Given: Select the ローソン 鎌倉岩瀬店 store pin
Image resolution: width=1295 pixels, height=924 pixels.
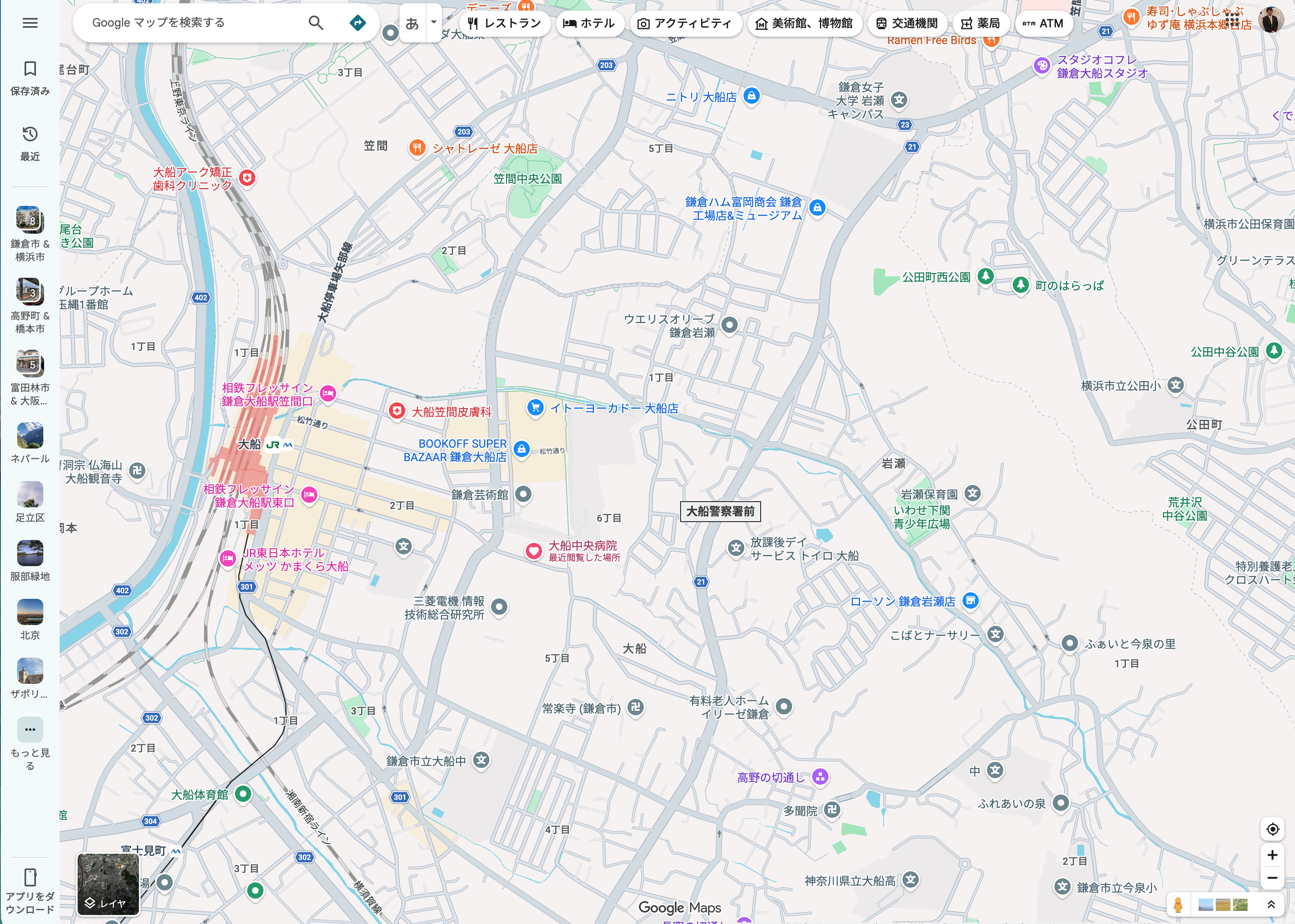Looking at the screenshot, I should [x=970, y=601].
